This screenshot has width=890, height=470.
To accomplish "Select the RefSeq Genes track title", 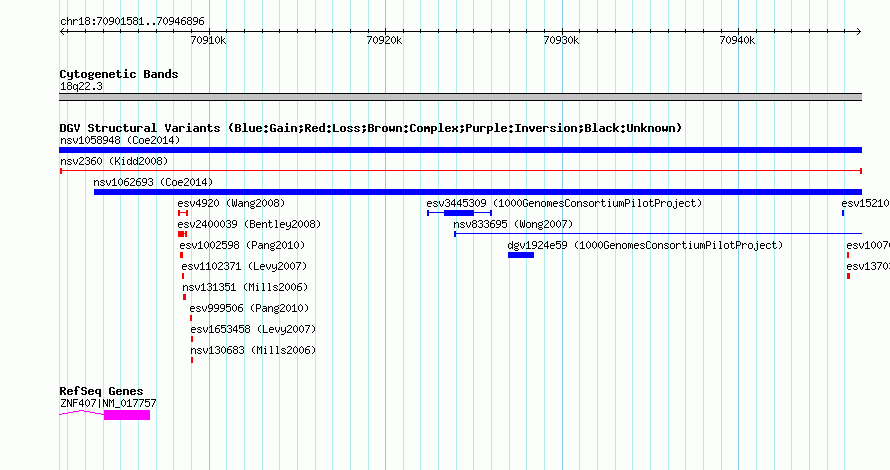I will pos(101,391).
